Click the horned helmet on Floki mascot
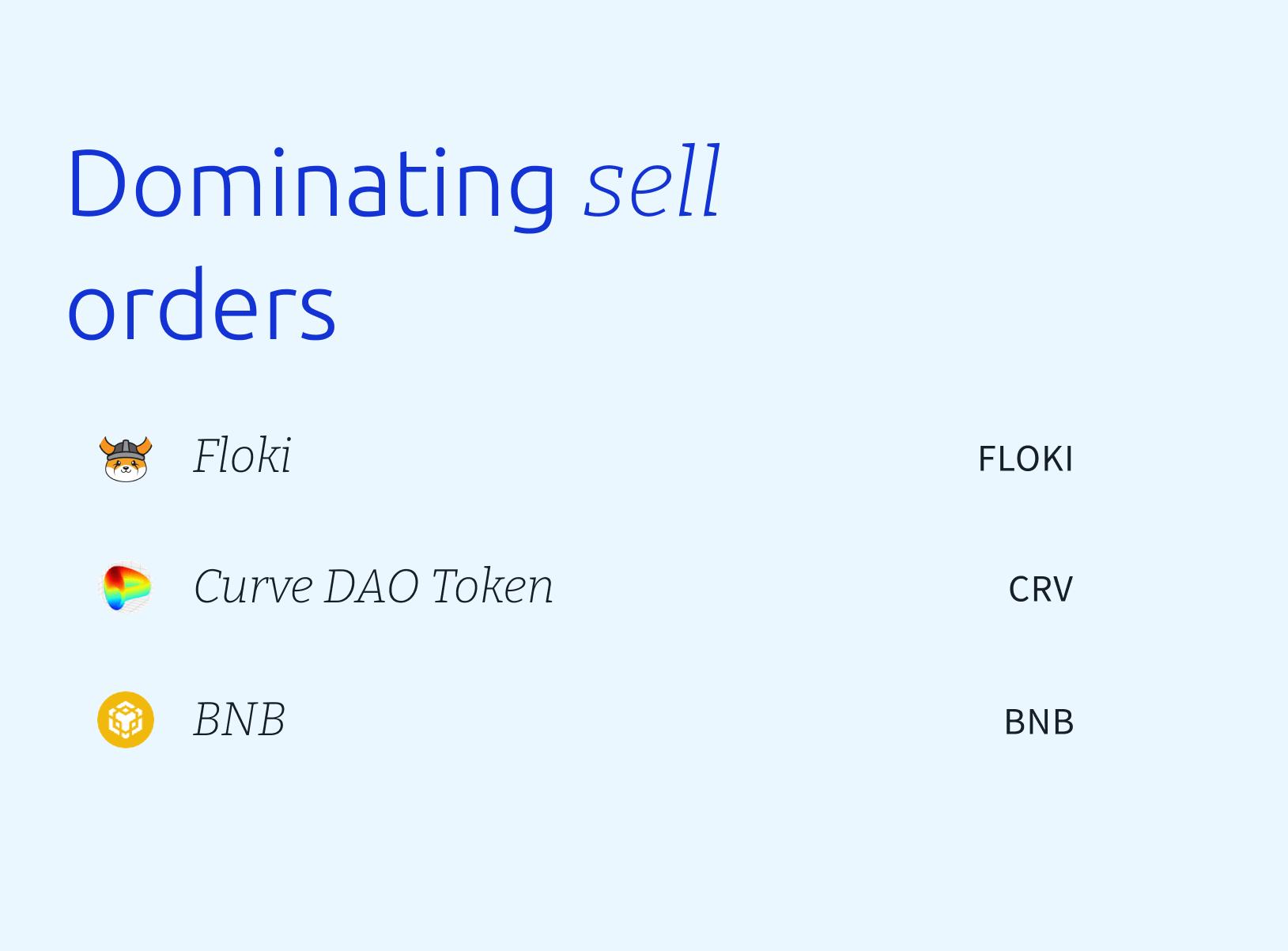Screen dimensions: 1288x951 [x=126, y=448]
